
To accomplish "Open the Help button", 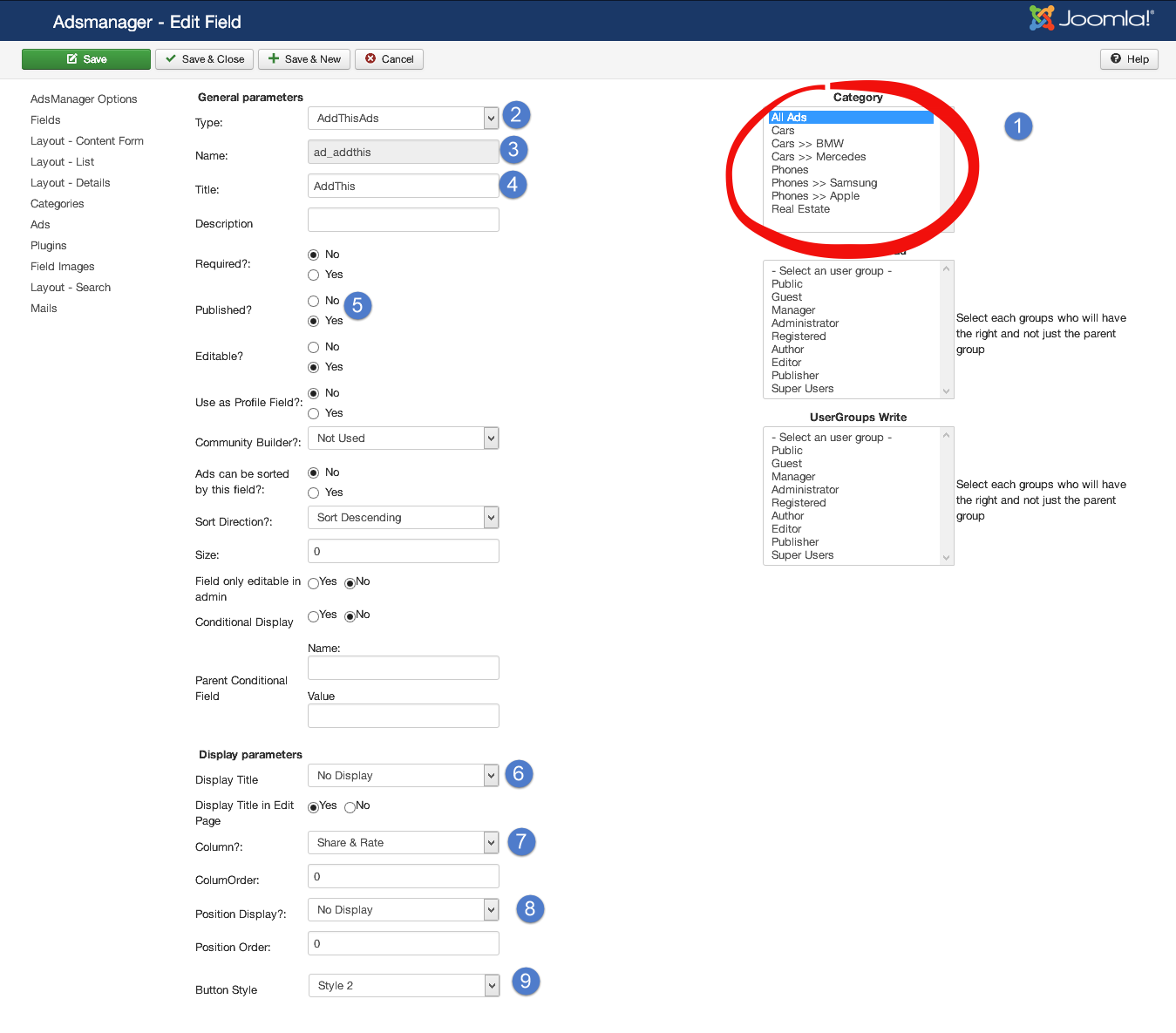I will [1129, 59].
